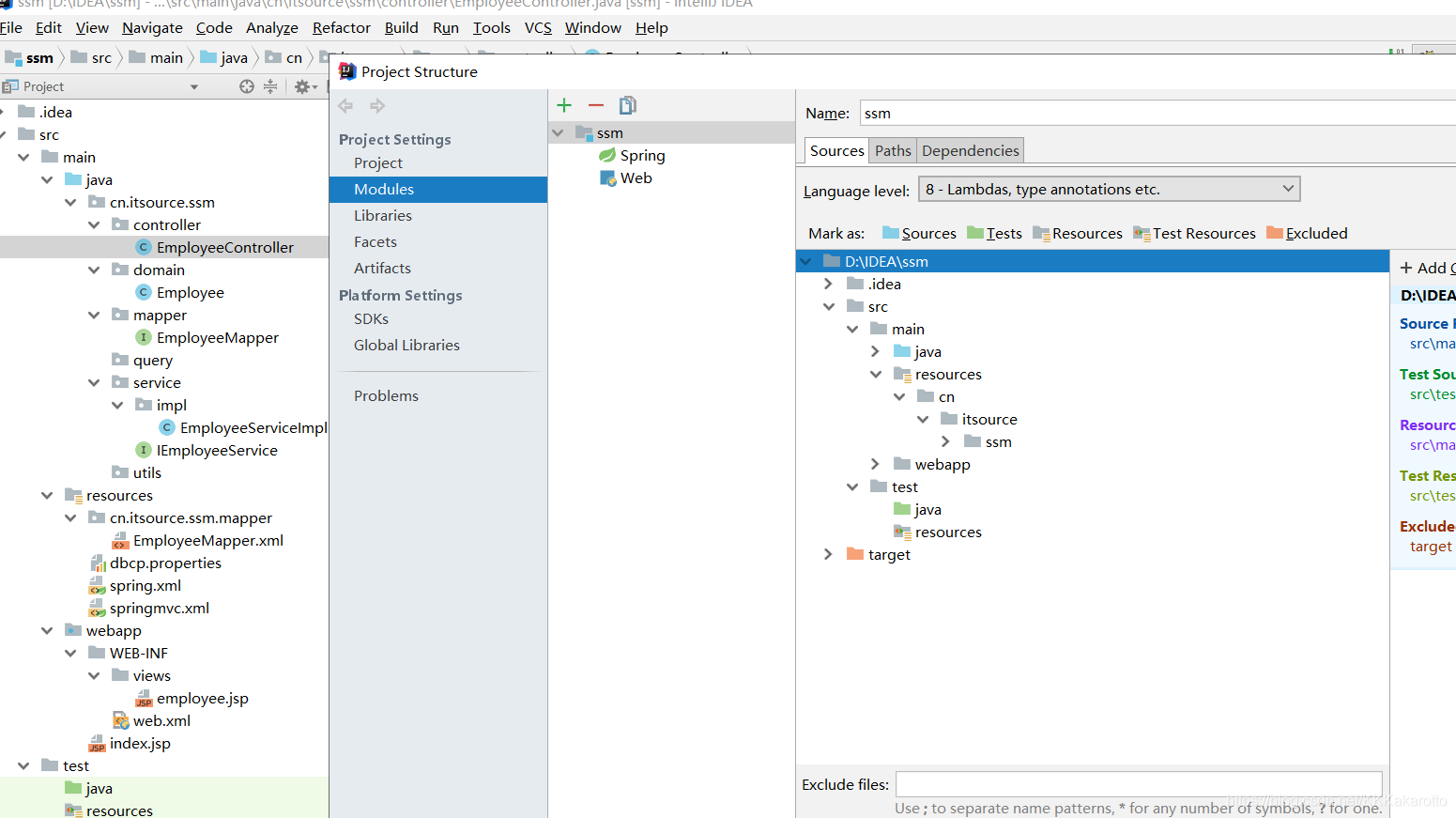Click the red minus remove module icon
1456x818 pixels.
pyautogui.click(x=596, y=105)
